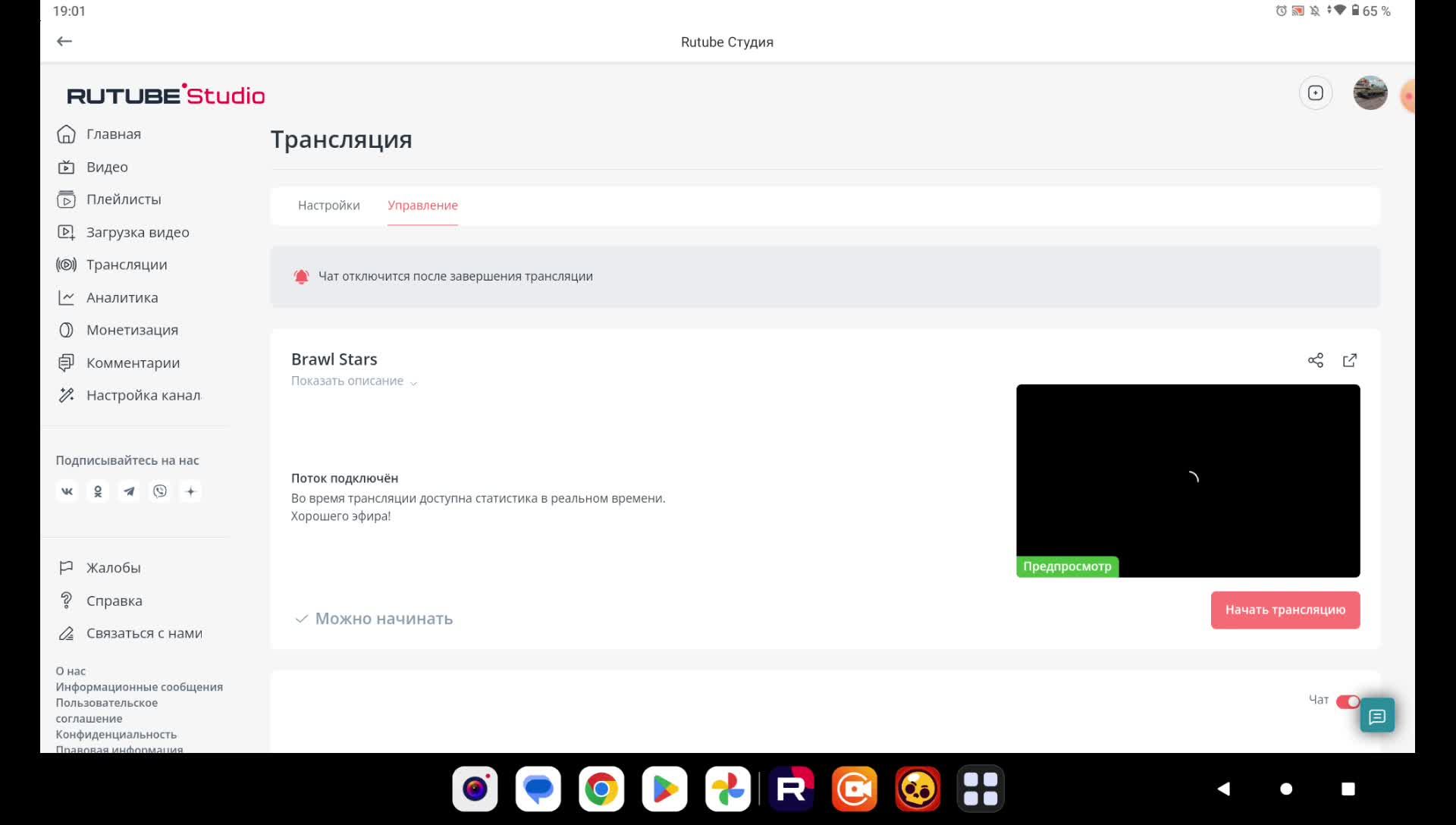Click the share icon next to Brawl Stars

tap(1315, 360)
